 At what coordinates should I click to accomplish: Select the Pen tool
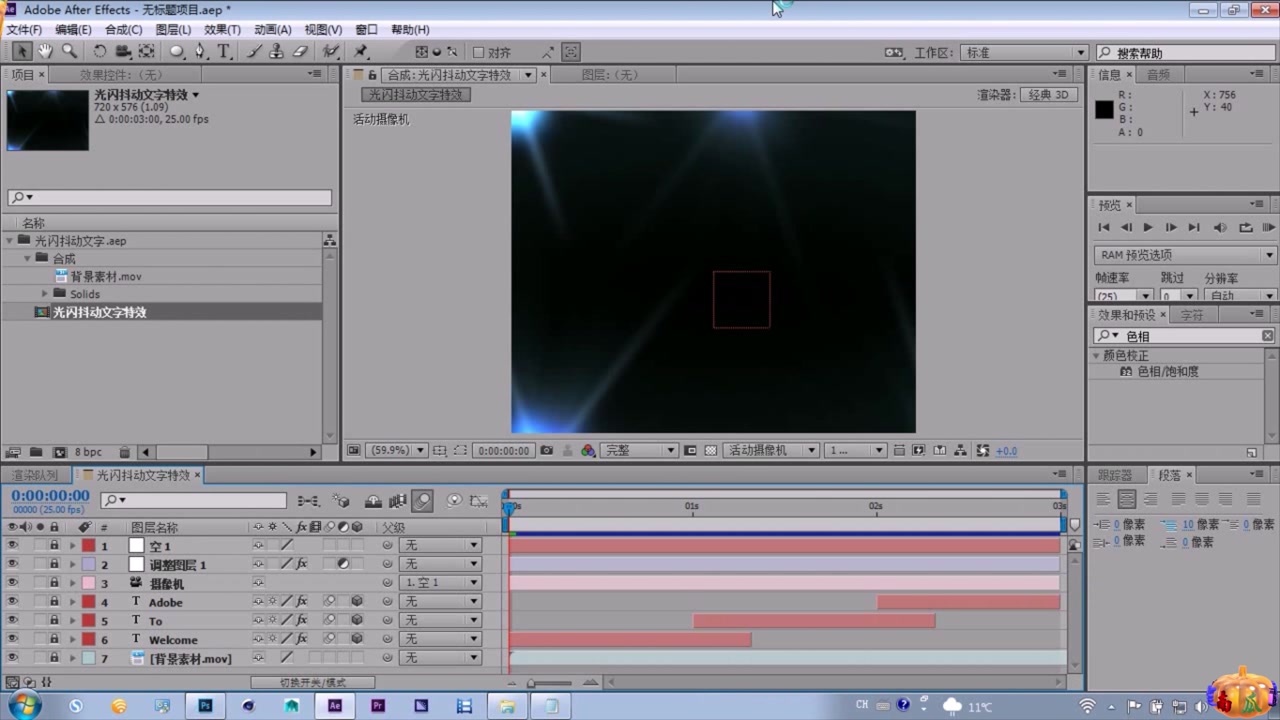[x=201, y=52]
